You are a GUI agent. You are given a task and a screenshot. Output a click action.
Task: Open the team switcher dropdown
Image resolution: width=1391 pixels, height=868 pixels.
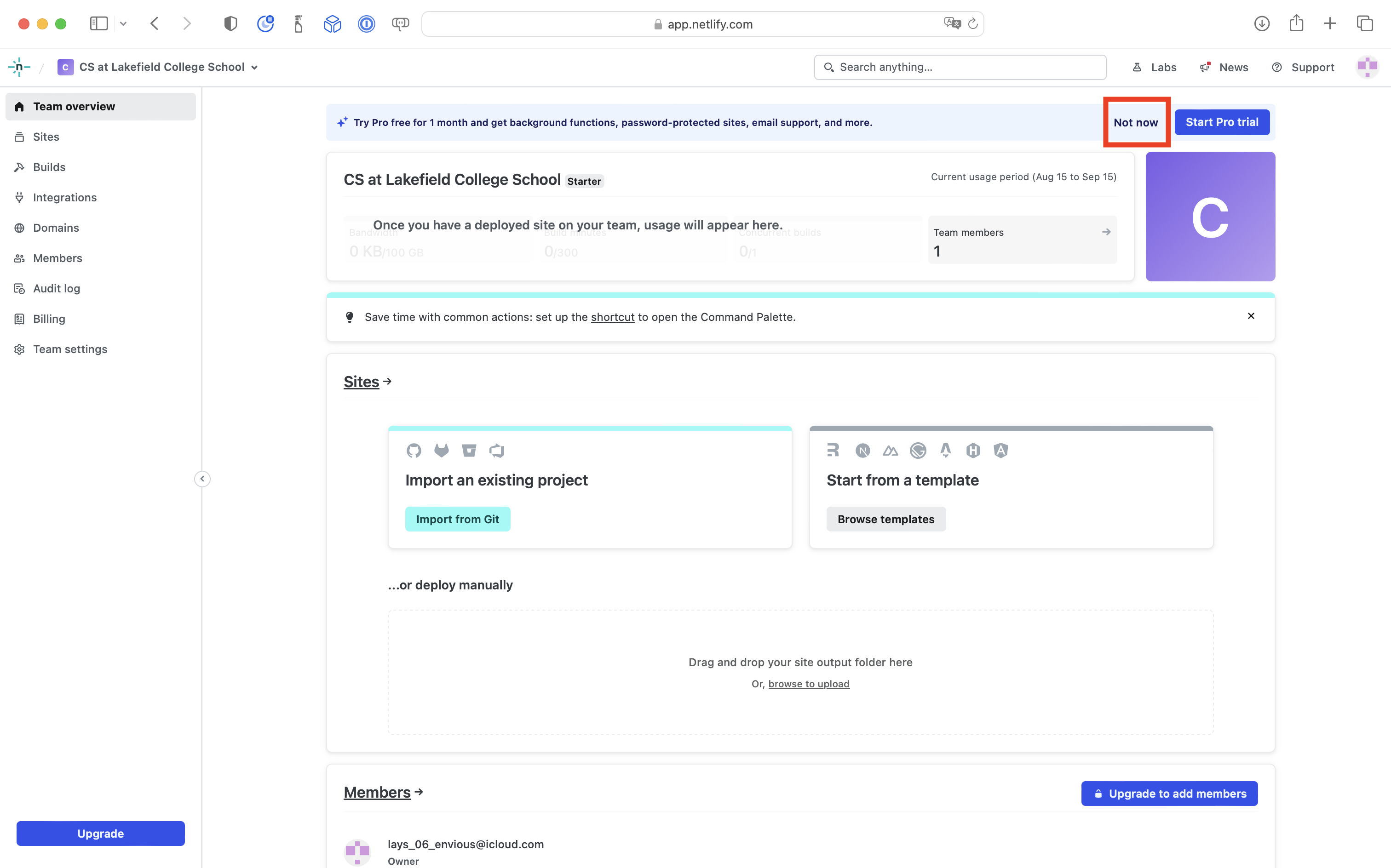pyautogui.click(x=158, y=67)
